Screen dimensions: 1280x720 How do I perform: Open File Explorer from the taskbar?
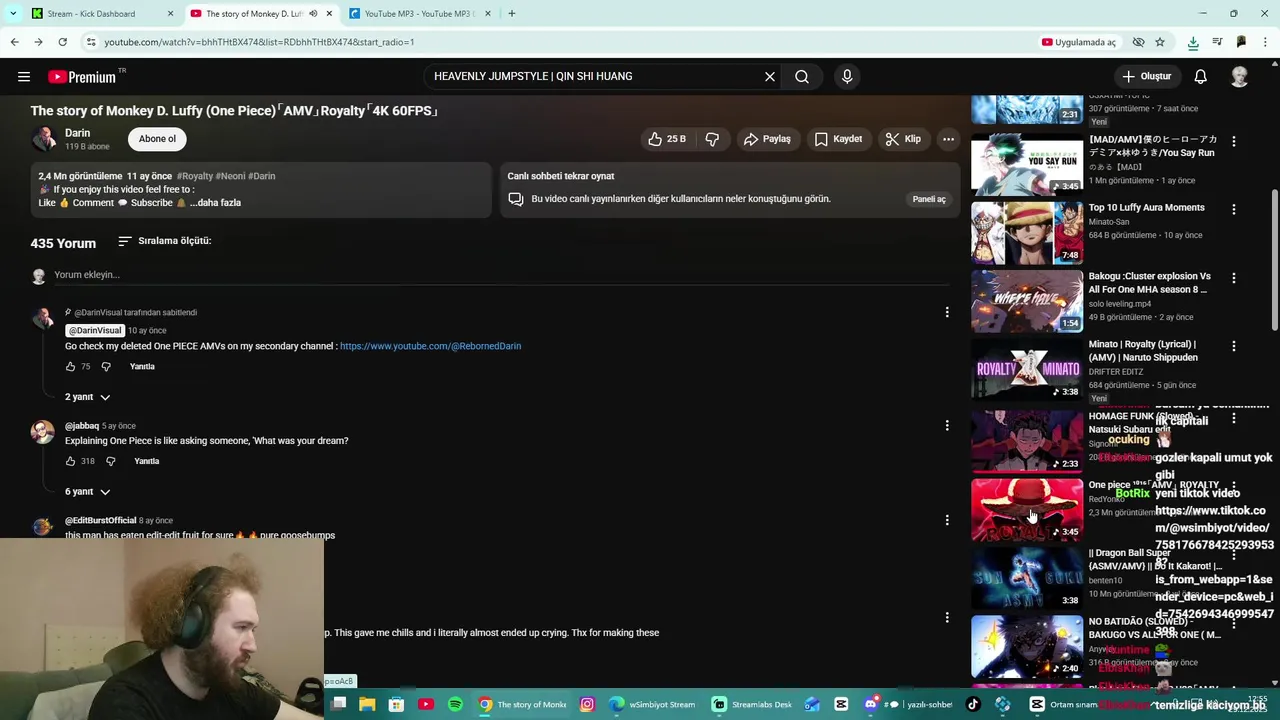pos(367,704)
